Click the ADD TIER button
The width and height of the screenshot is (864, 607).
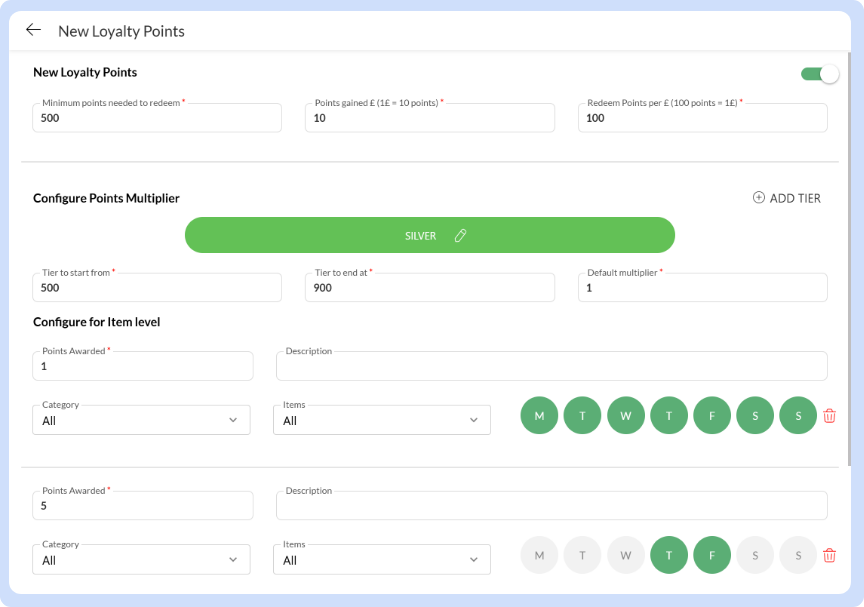[x=787, y=198]
